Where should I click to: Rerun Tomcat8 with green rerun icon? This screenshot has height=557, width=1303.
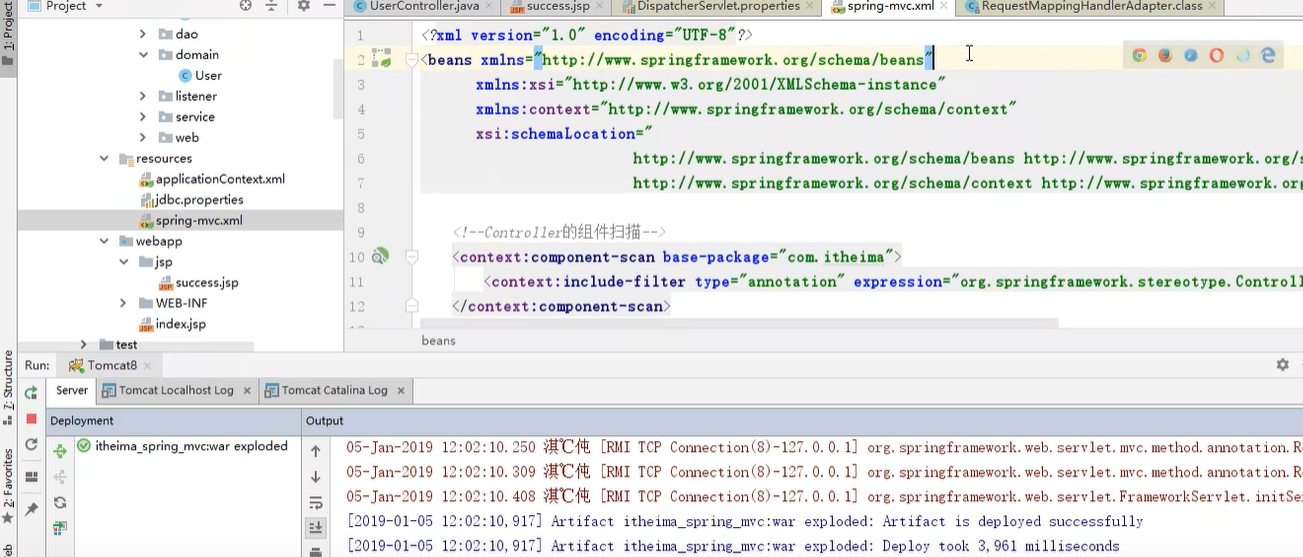tap(31, 393)
